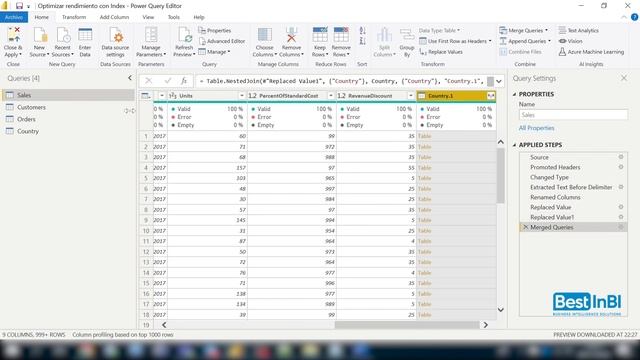Open Recent Sources list
This screenshot has height=360, width=640.
(x=62, y=42)
